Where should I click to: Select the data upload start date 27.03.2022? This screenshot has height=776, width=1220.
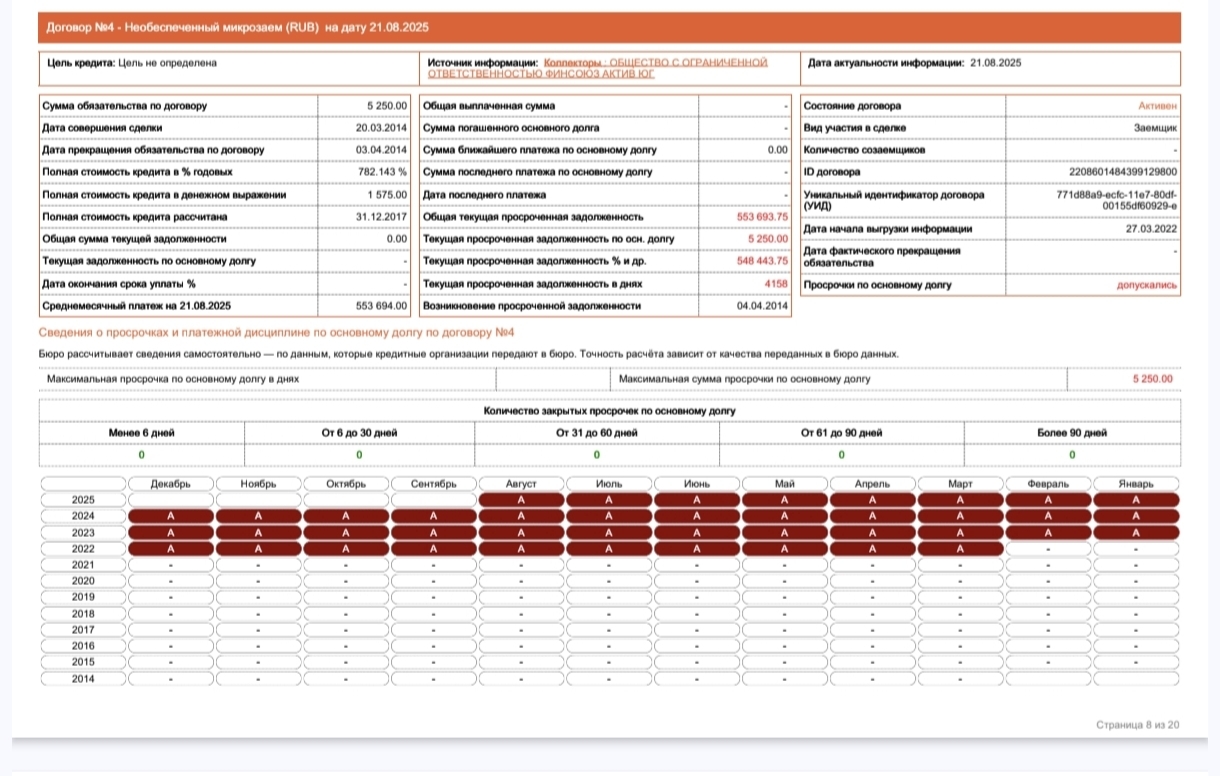(1152, 229)
